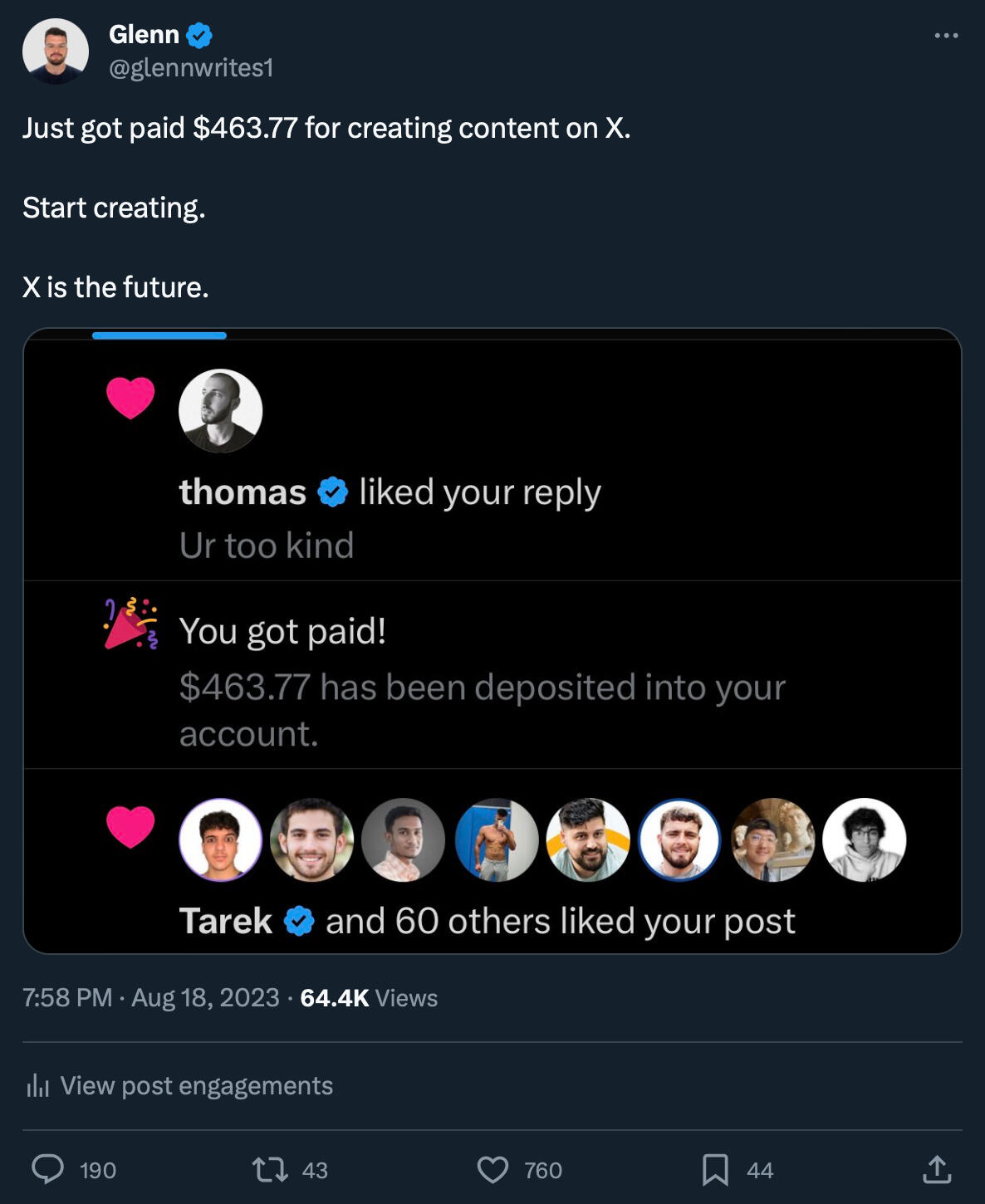This screenshot has width=985, height=1204.
Task: Open the share post icon
Action: (937, 1169)
